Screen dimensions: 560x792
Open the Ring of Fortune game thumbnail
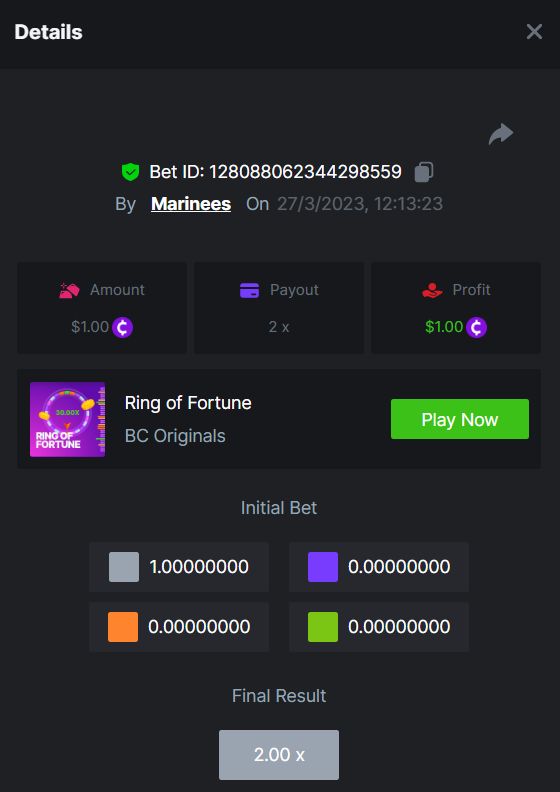coord(67,419)
